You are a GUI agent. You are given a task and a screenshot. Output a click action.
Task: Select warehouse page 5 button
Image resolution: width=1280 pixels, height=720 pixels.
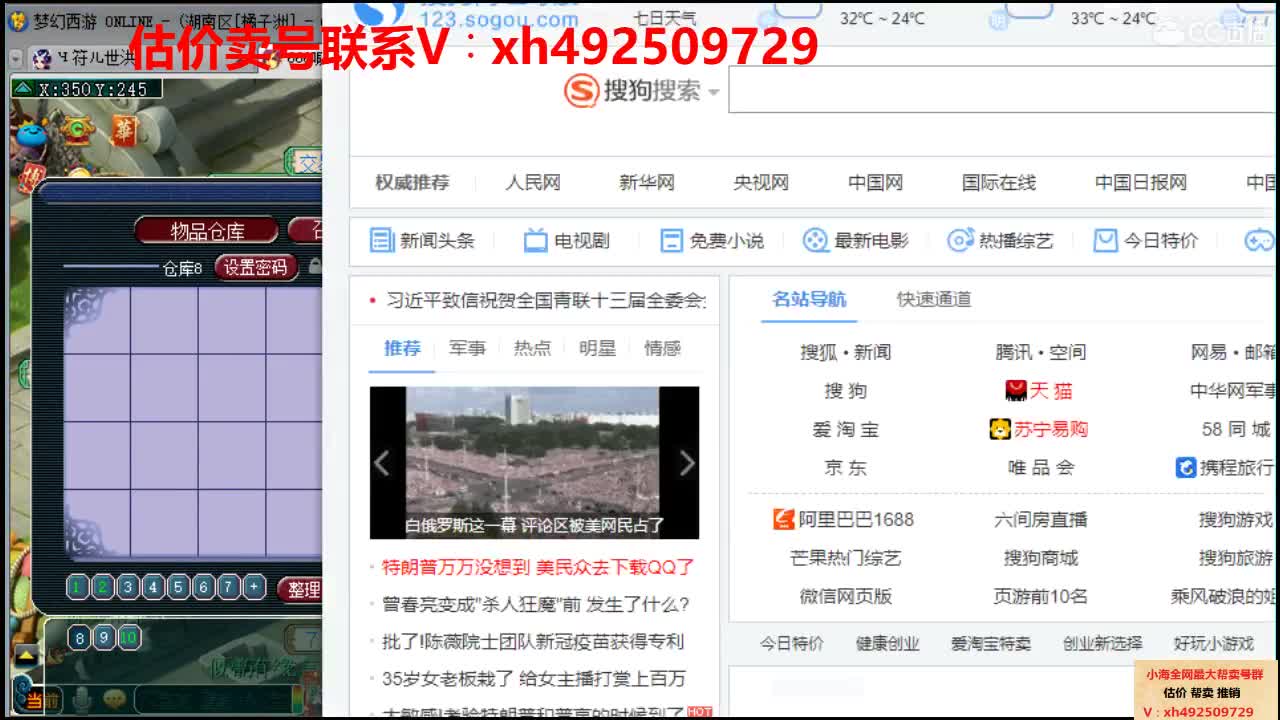(178, 587)
